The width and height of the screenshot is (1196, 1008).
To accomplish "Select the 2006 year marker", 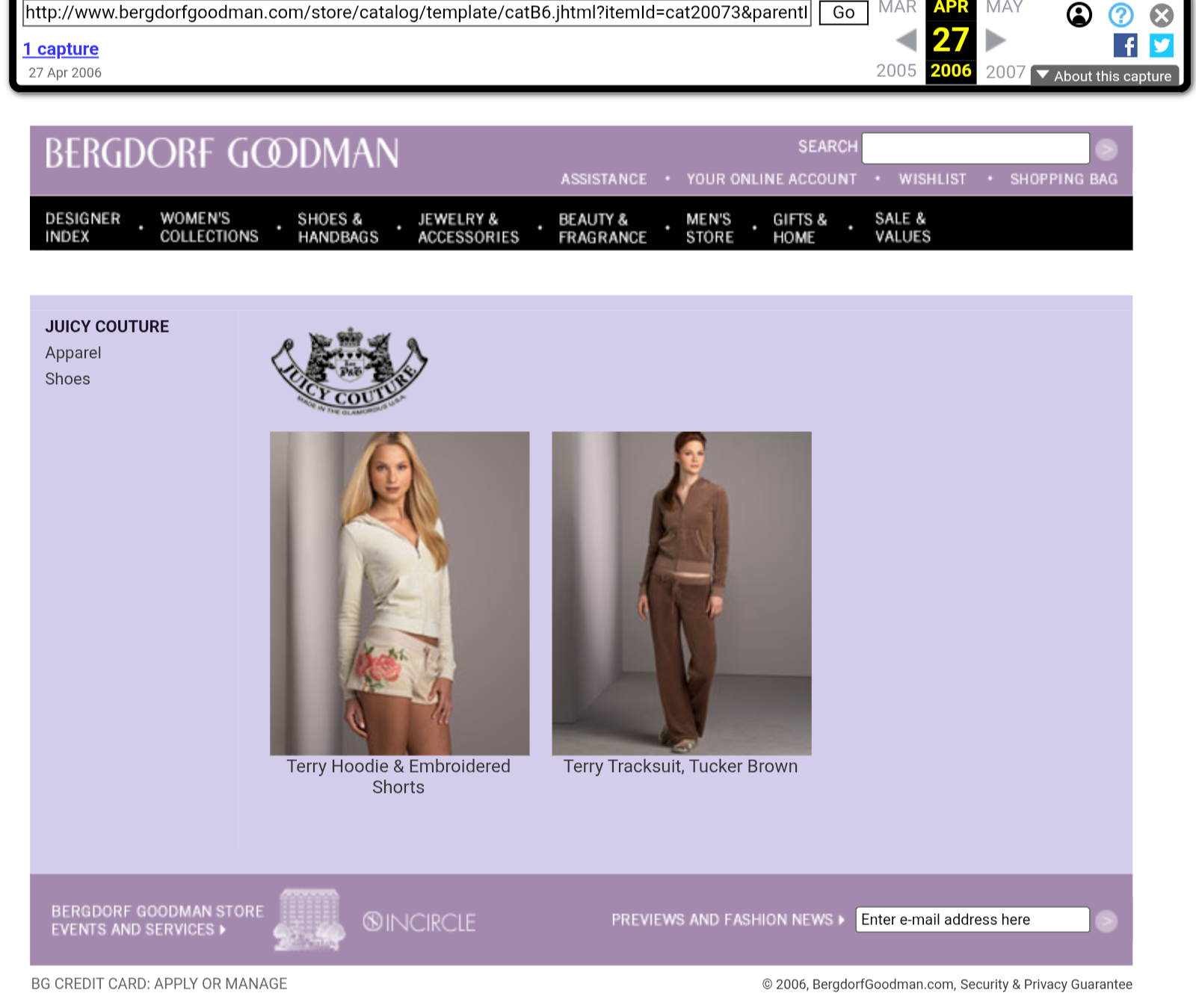I will click(951, 71).
